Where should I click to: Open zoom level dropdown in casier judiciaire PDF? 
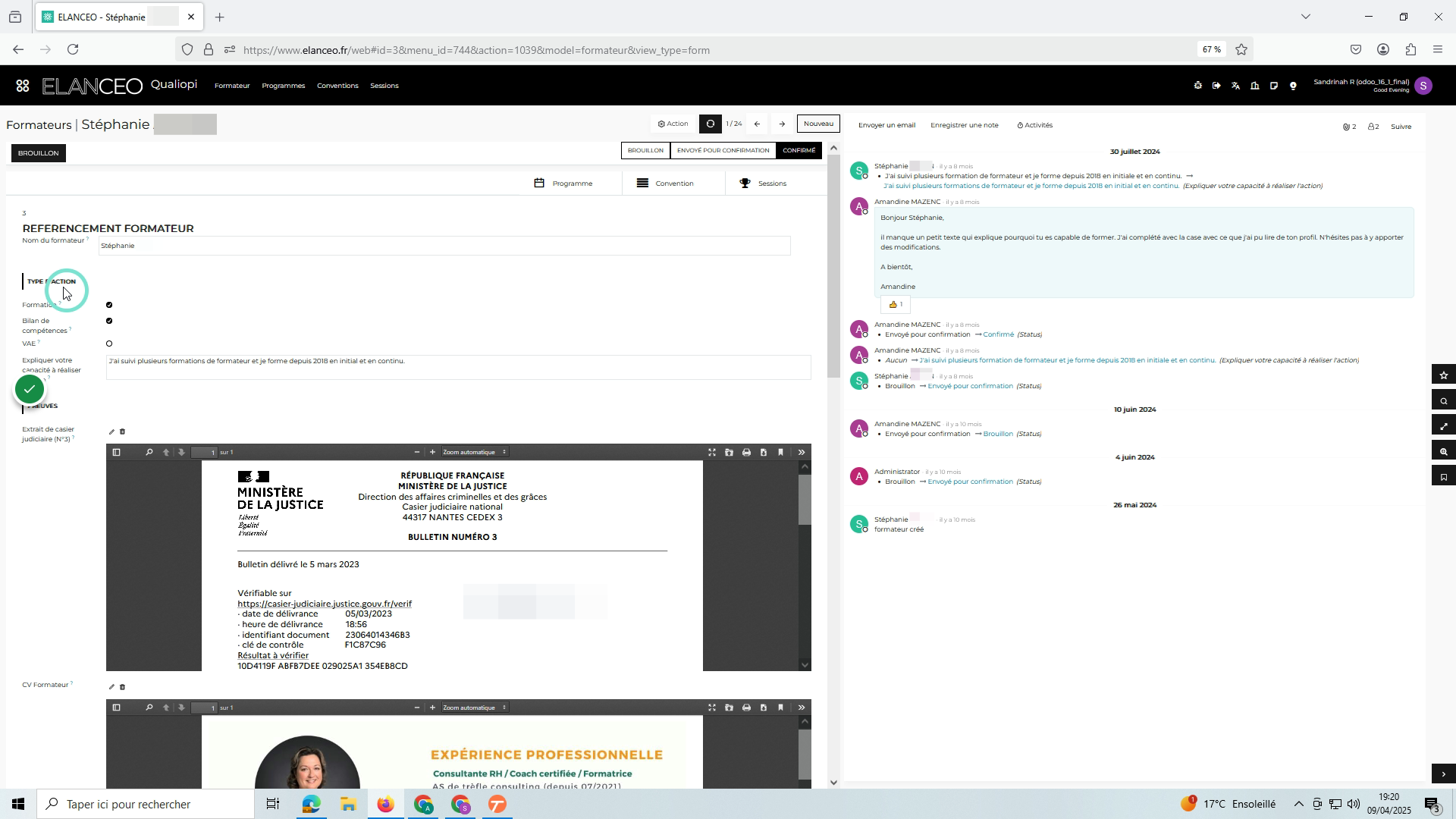coord(475,453)
